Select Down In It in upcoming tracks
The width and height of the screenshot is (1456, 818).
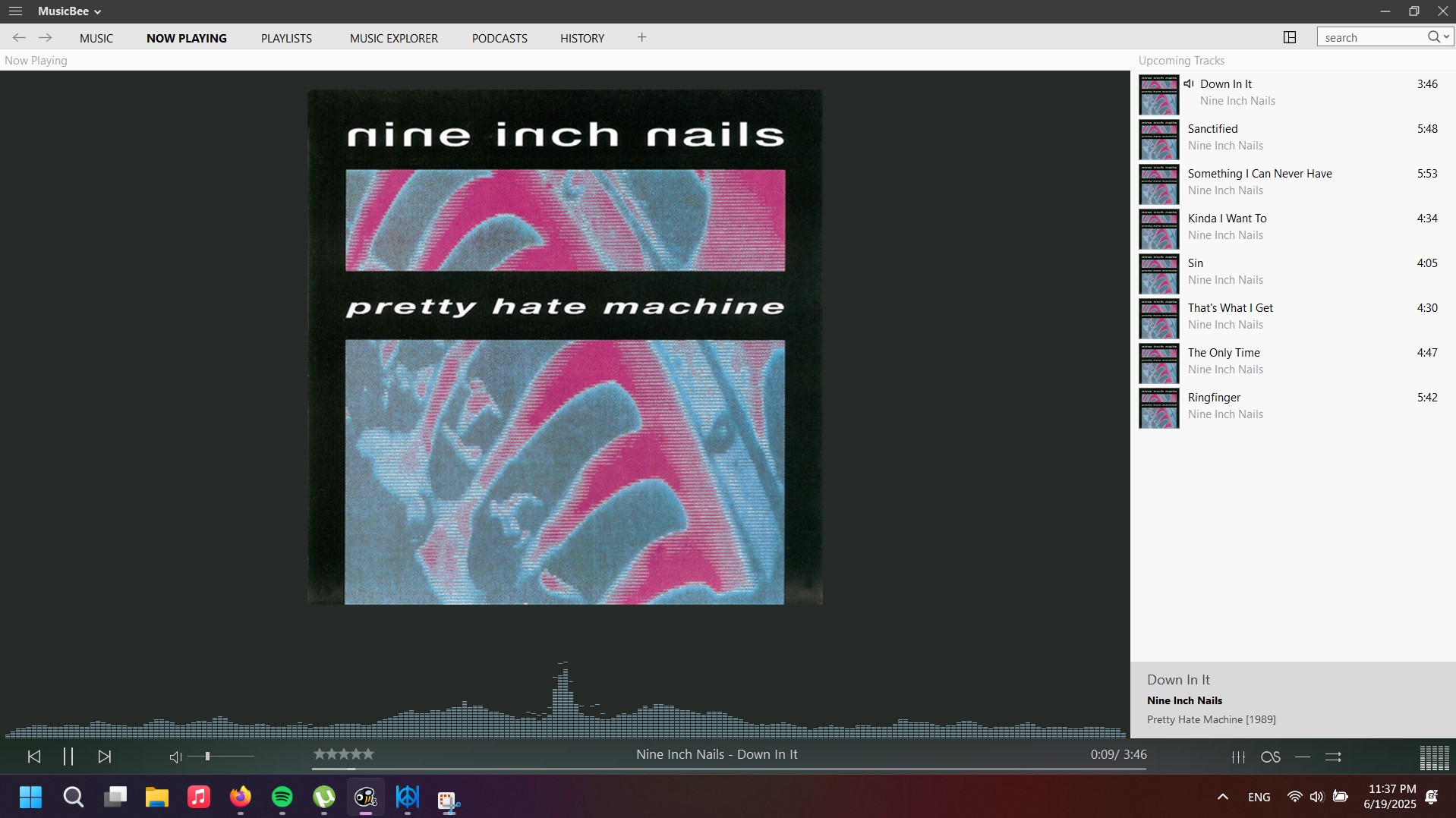coord(1294,93)
